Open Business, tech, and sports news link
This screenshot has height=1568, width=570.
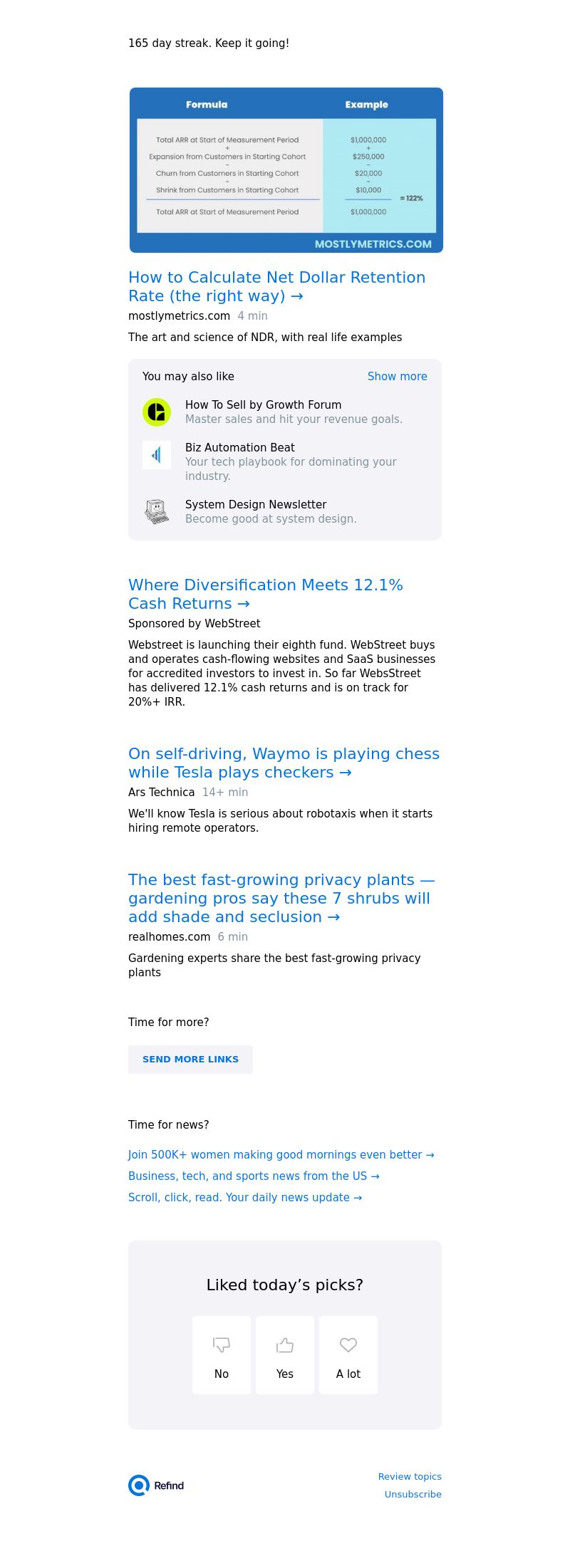coord(254,1176)
